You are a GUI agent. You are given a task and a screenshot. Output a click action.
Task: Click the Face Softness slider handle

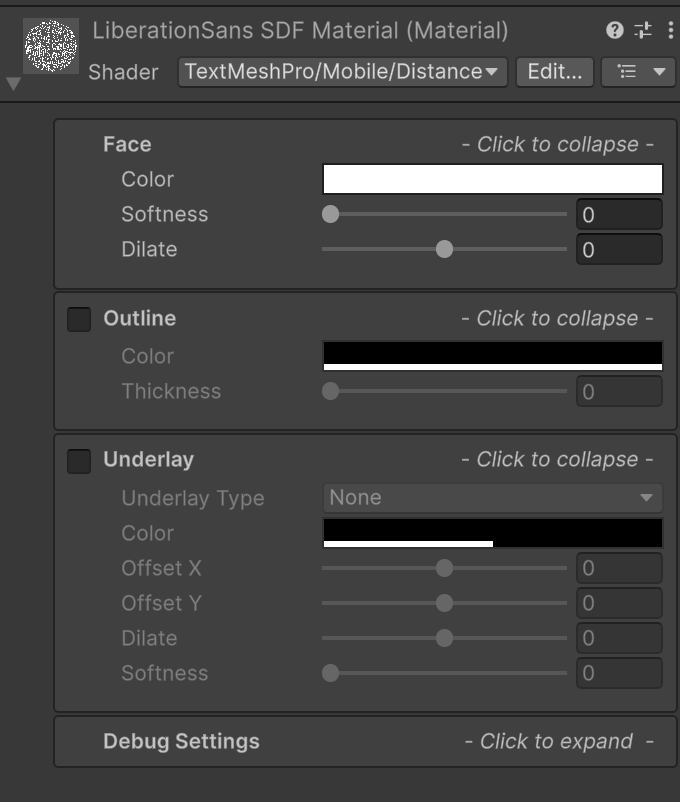(x=331, y=214)
